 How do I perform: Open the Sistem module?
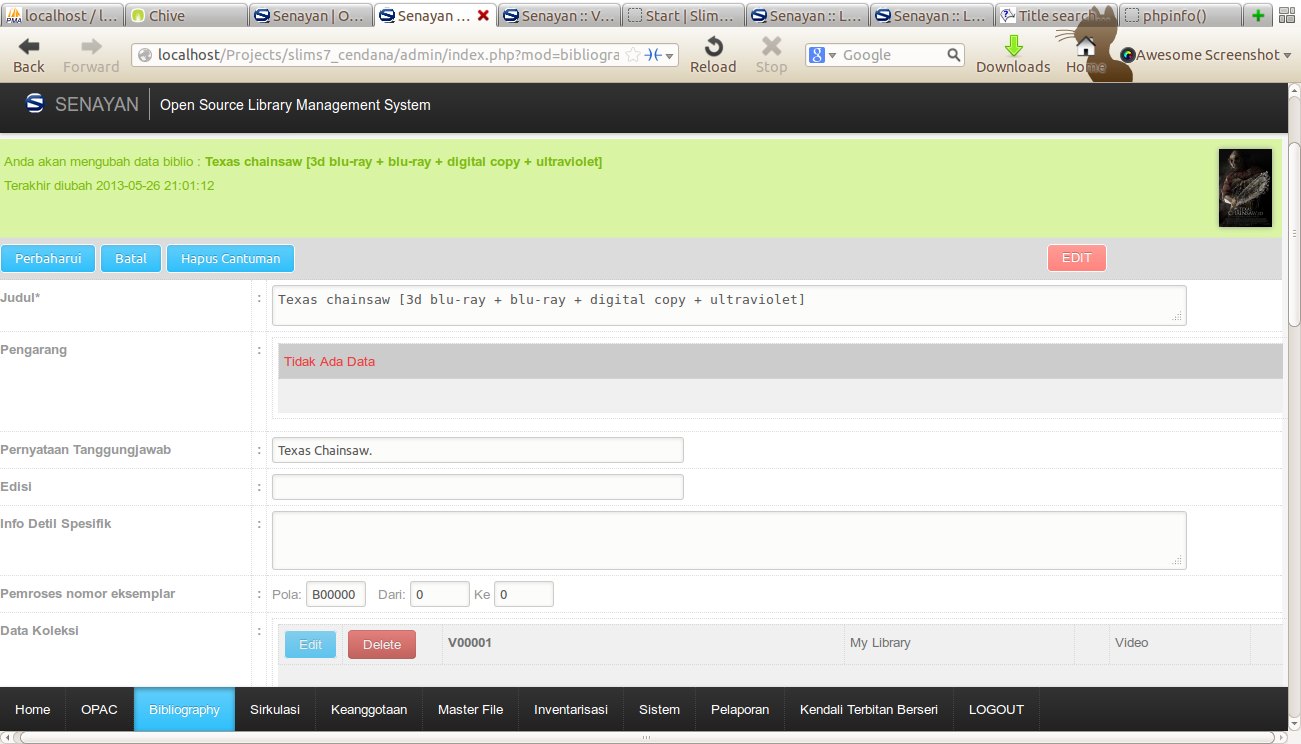pyautogui.click(x=659, y=709)
